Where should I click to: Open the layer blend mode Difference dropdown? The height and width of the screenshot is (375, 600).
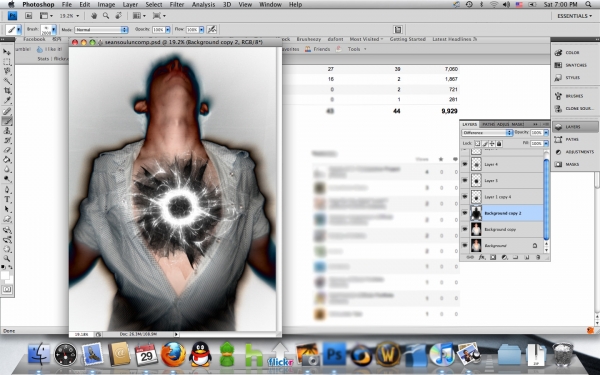[487, 132]
